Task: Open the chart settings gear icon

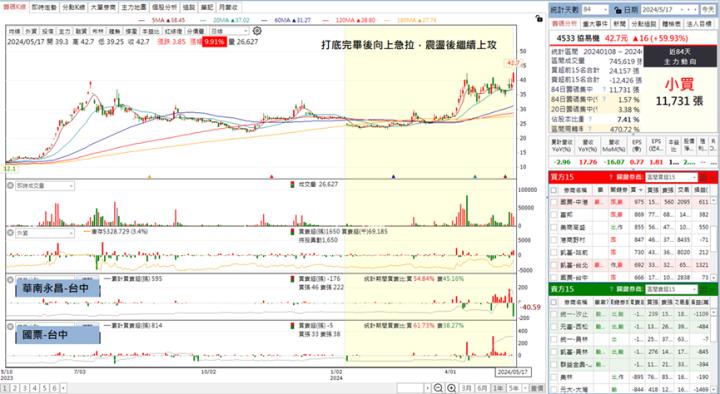Action: [257, 31]
